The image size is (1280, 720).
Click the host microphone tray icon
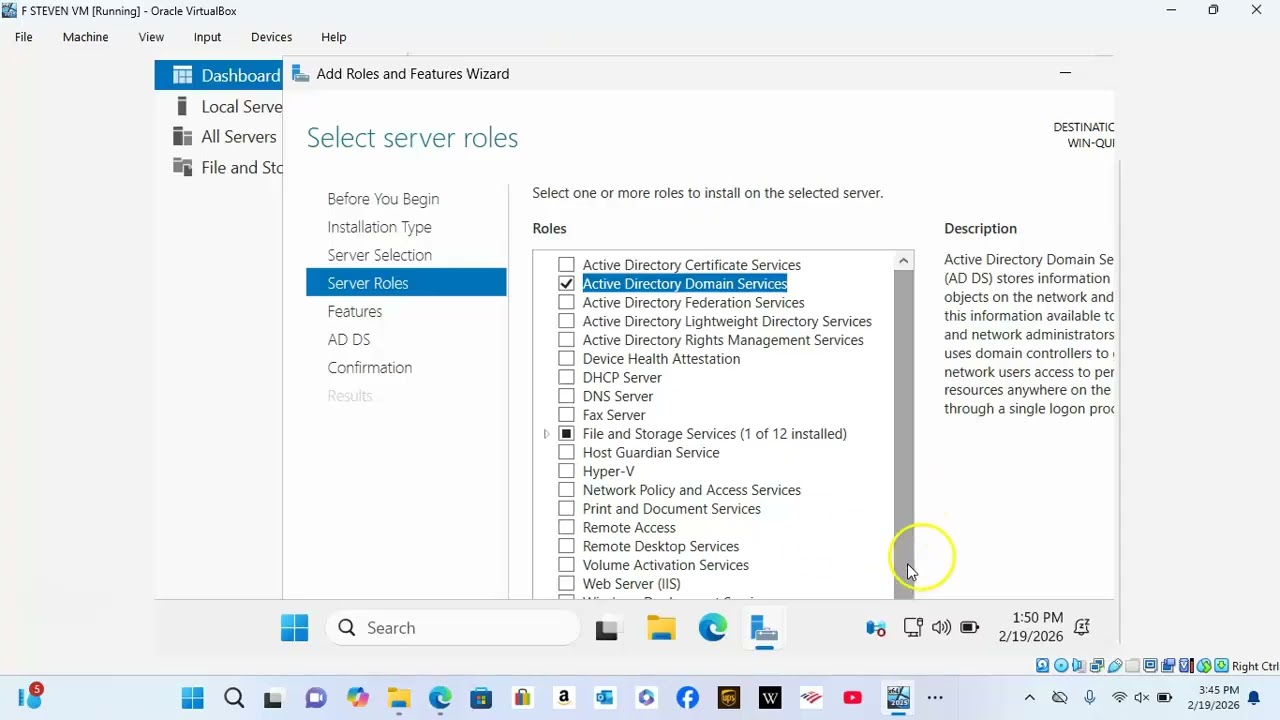(1089, 698)
